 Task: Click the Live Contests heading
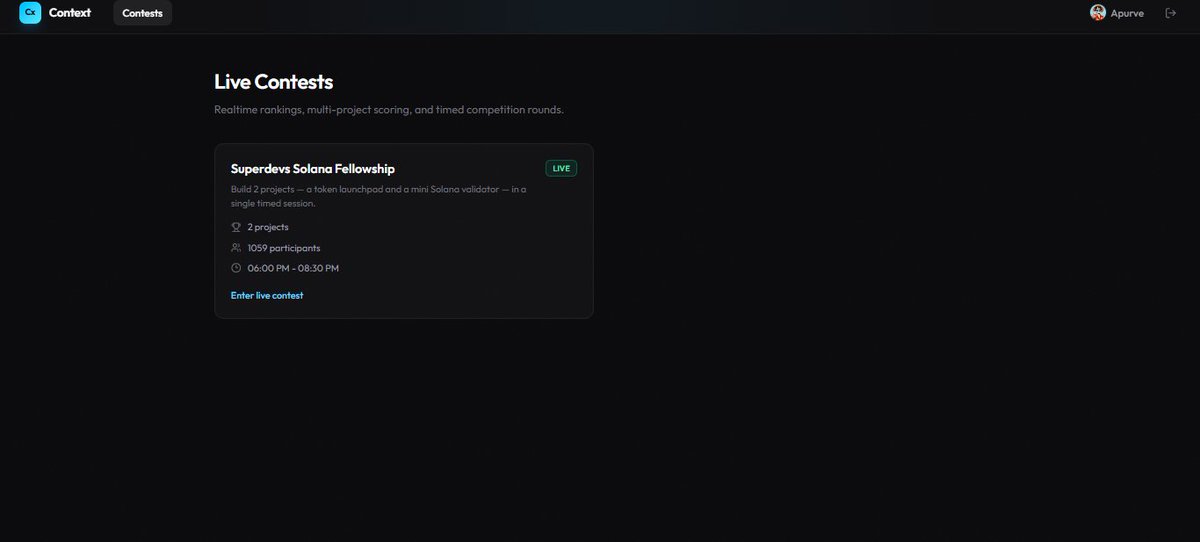coord(274,82)
